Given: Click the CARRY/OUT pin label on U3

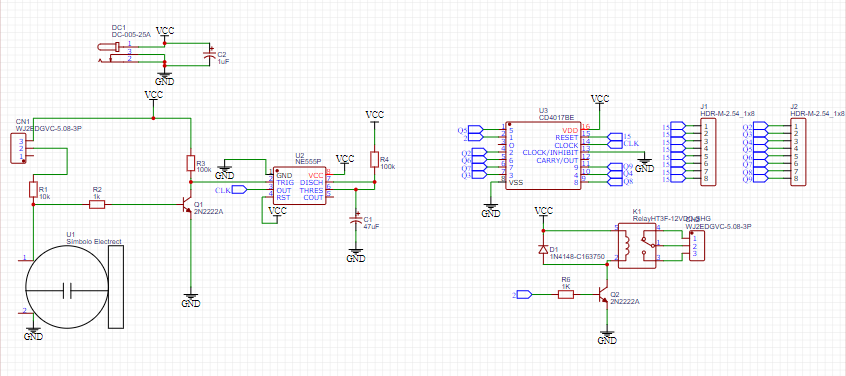Looking at the screenshot, I should (x=557, y=160).
